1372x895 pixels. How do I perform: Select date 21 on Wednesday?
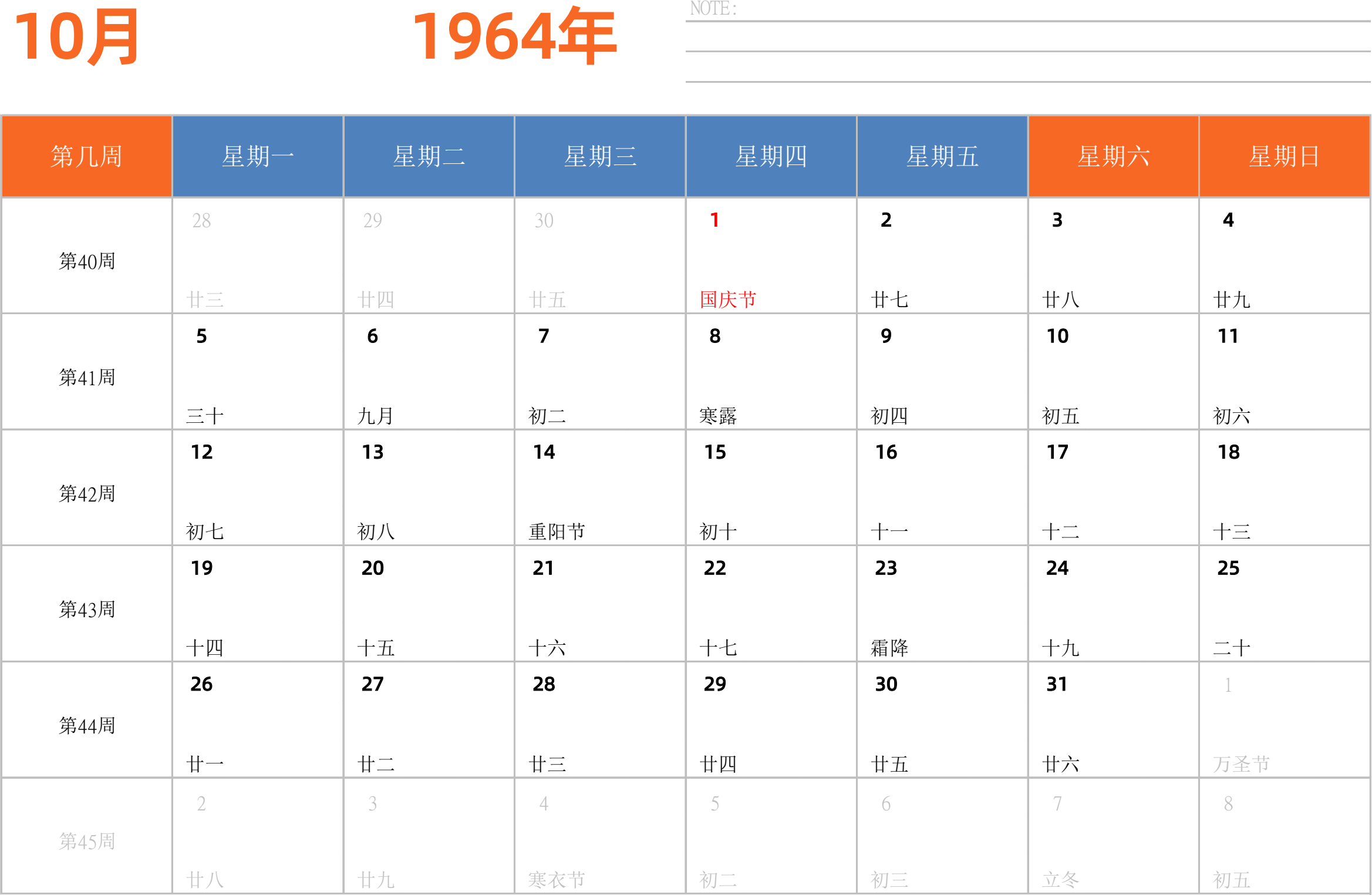click(544, 568)
